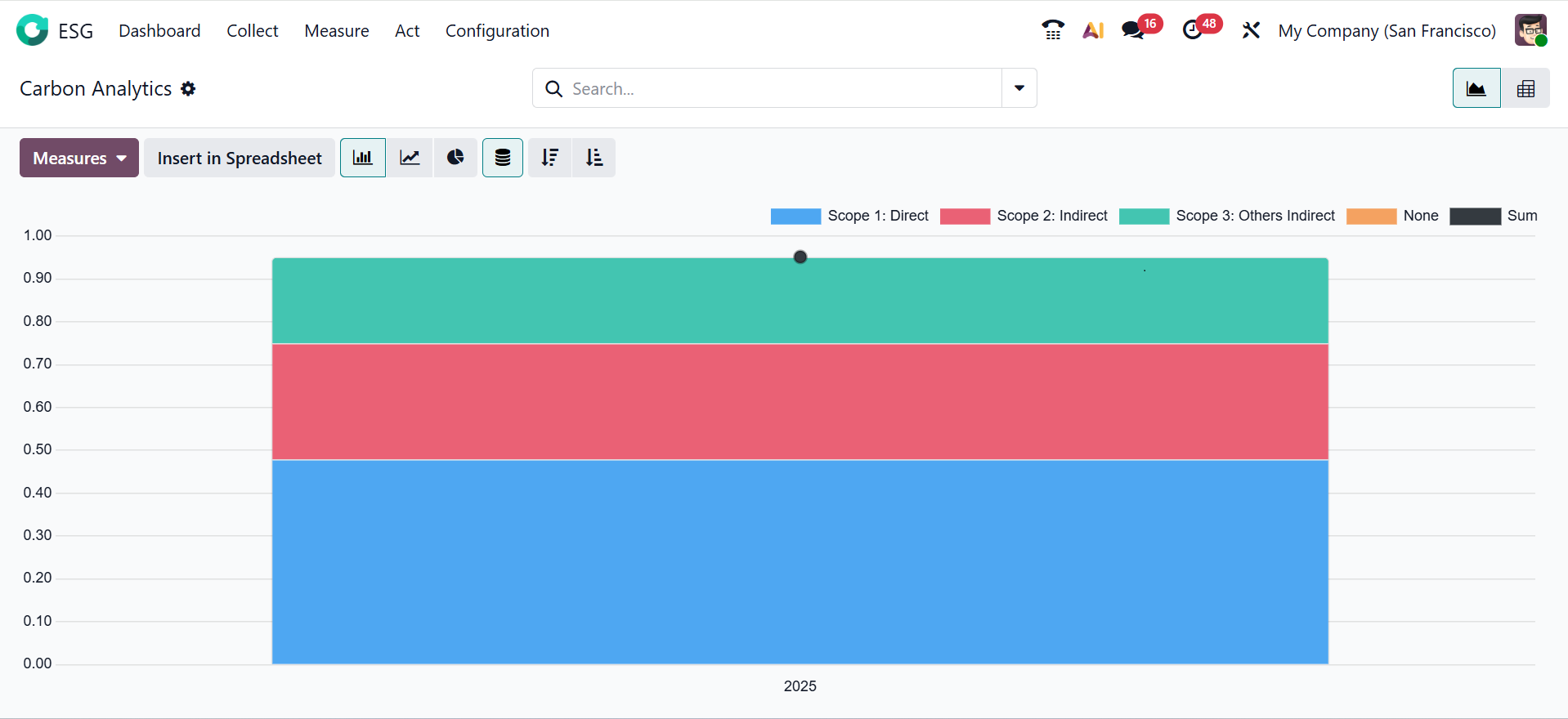Click the Sum data point marker
Screen dimensions: 1568x719
point(800,257)
